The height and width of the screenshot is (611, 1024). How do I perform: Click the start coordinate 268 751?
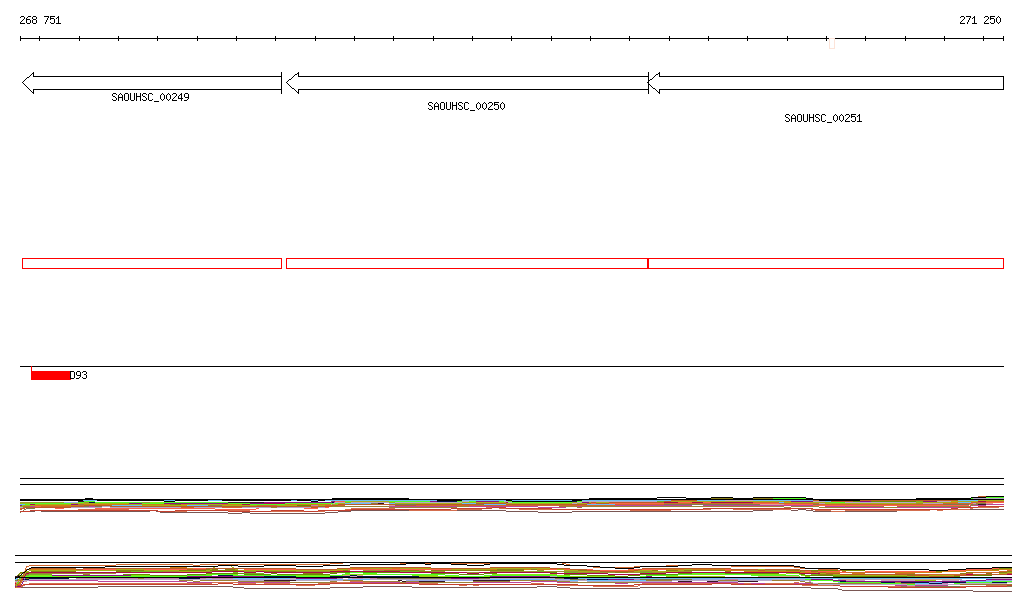(40, 20)
